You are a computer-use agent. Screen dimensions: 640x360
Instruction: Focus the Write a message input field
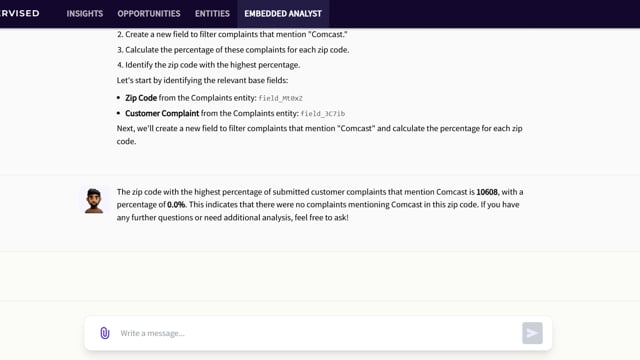[318, 333]
